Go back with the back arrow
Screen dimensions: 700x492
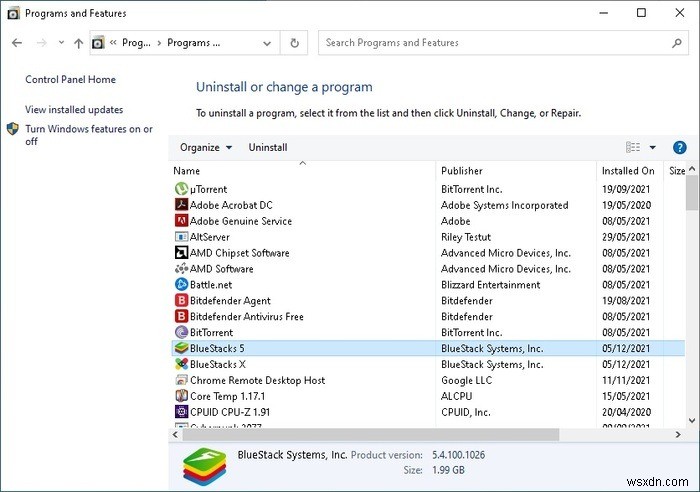pyautogui.click(x=17, y=43)
